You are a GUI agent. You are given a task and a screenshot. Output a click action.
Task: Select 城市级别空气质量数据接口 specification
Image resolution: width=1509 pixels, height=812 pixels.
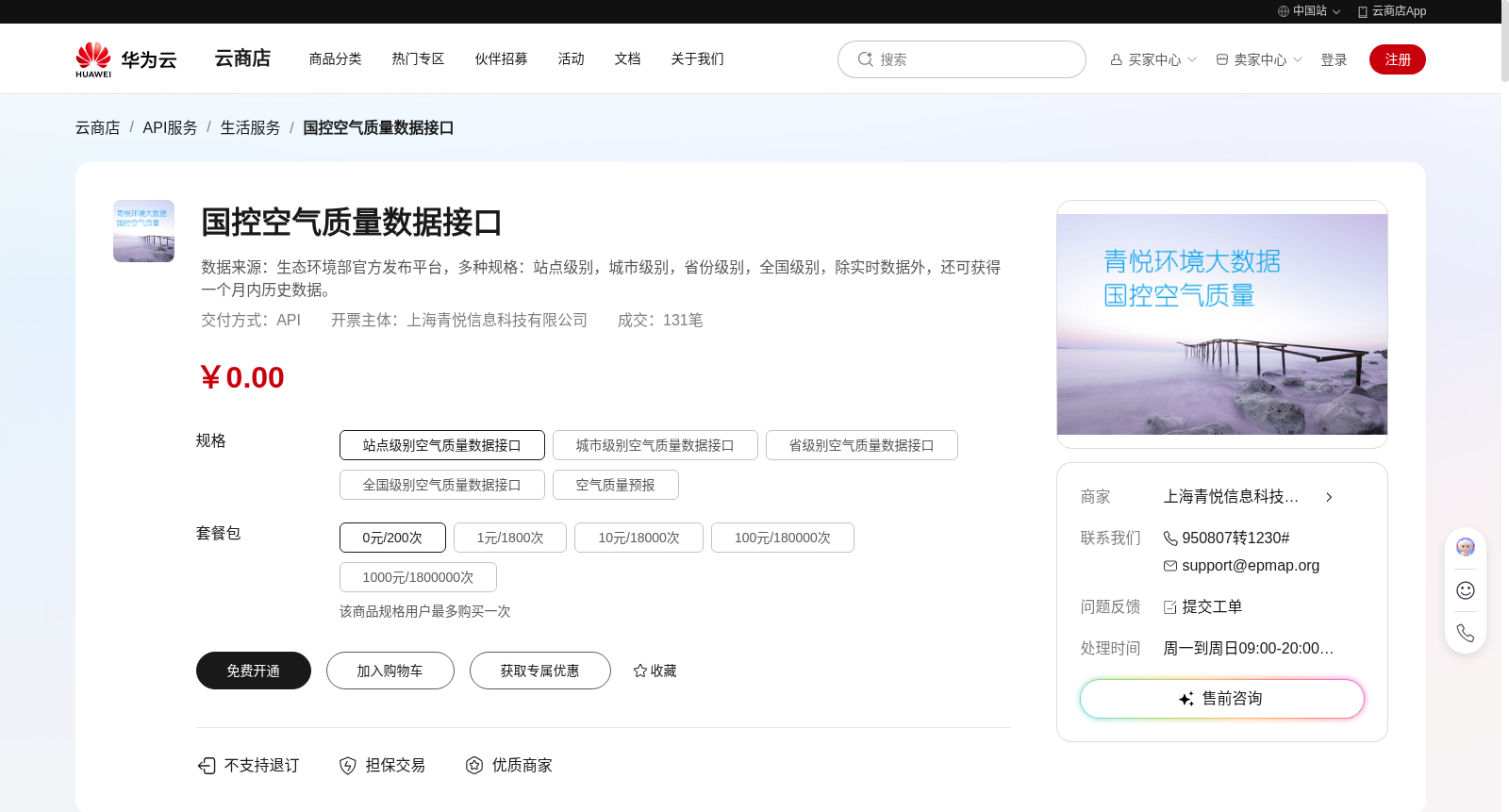(x=655, y=445)
